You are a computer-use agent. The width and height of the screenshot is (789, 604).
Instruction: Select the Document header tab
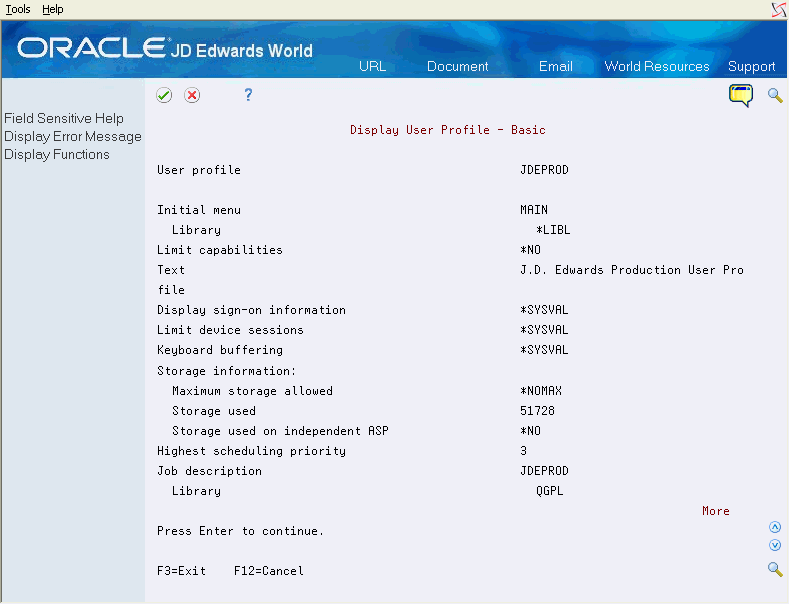[x=457, y=66]
